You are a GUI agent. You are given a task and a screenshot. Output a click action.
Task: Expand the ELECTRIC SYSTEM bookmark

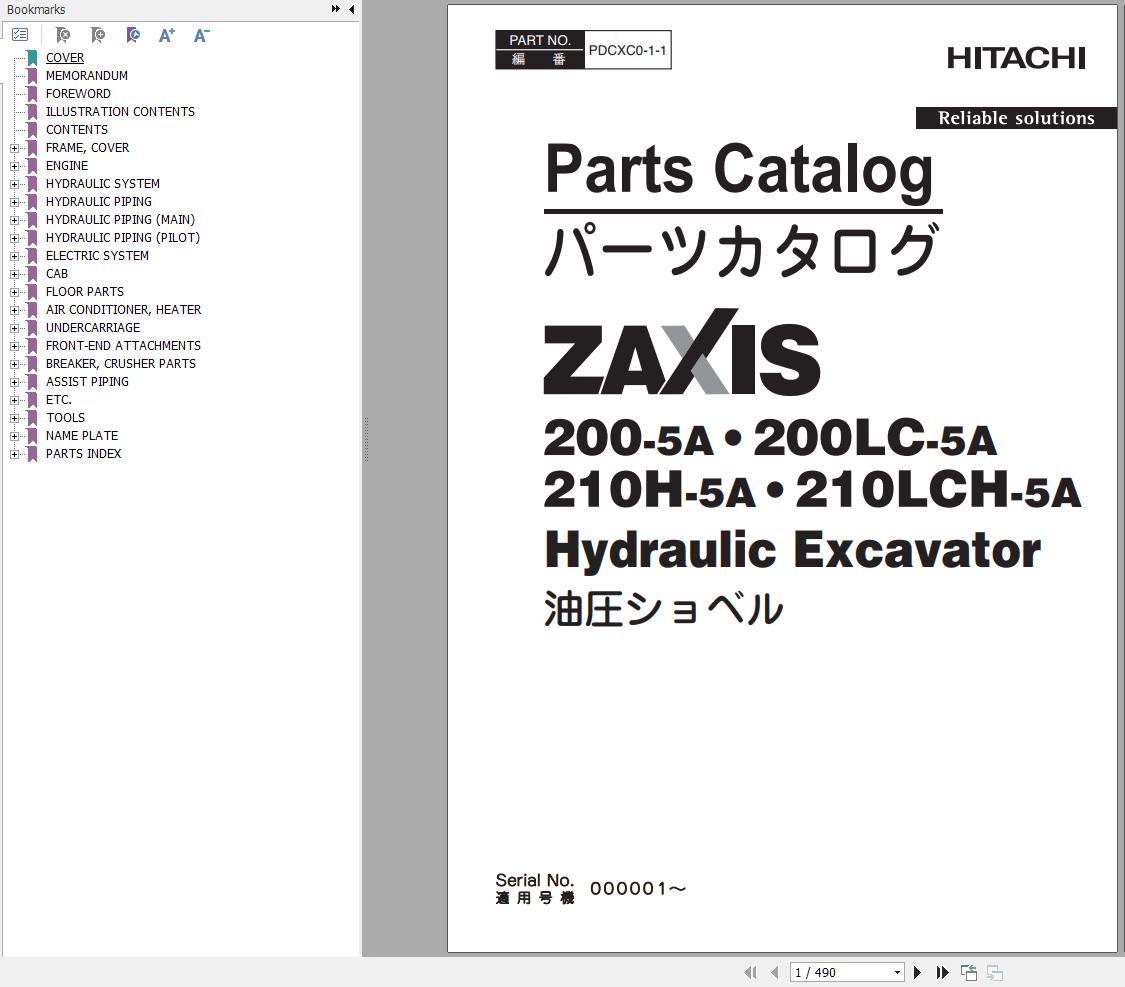click(x=14, y=256)
